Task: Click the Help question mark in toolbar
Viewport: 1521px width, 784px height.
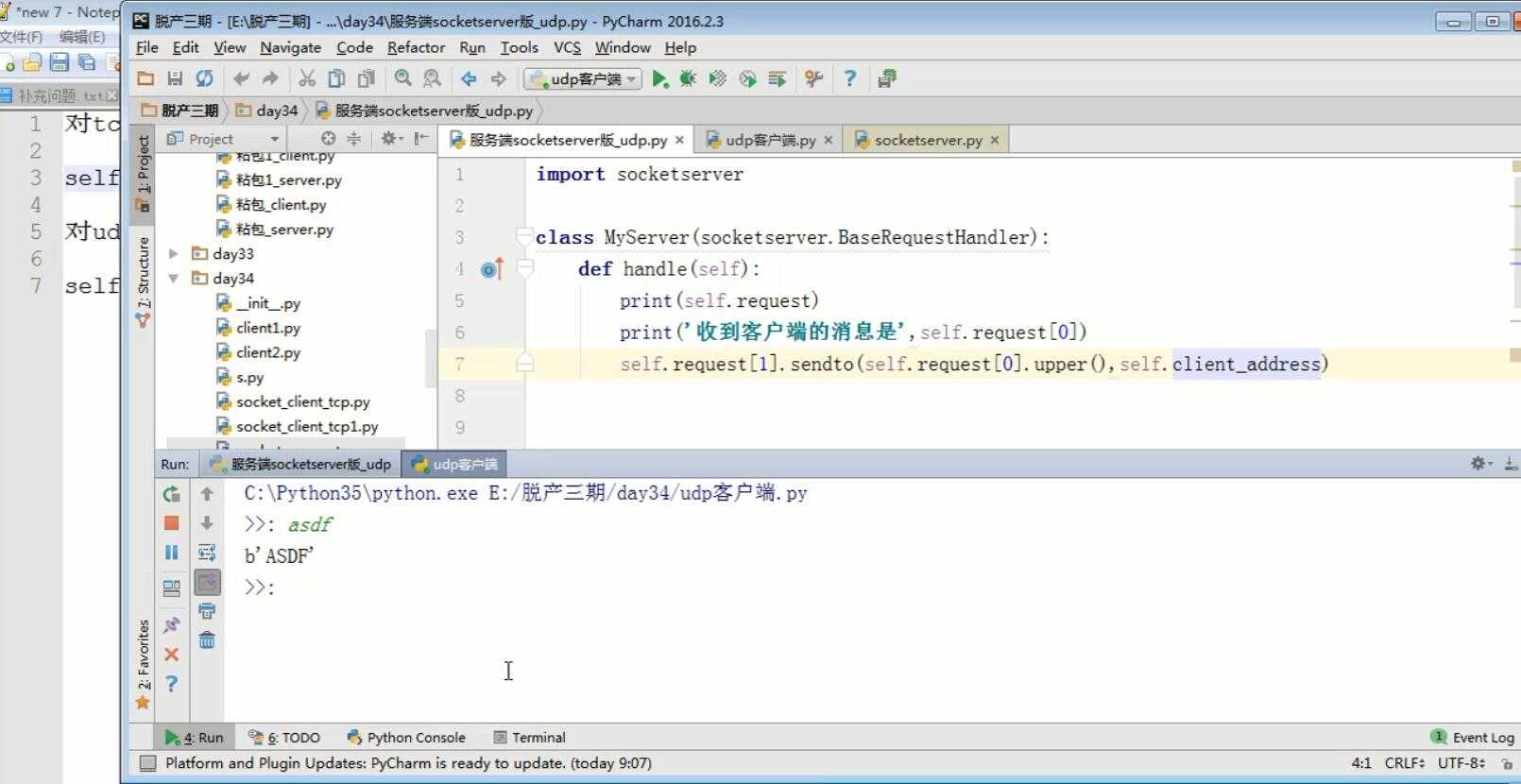Action: pos(849,78)
